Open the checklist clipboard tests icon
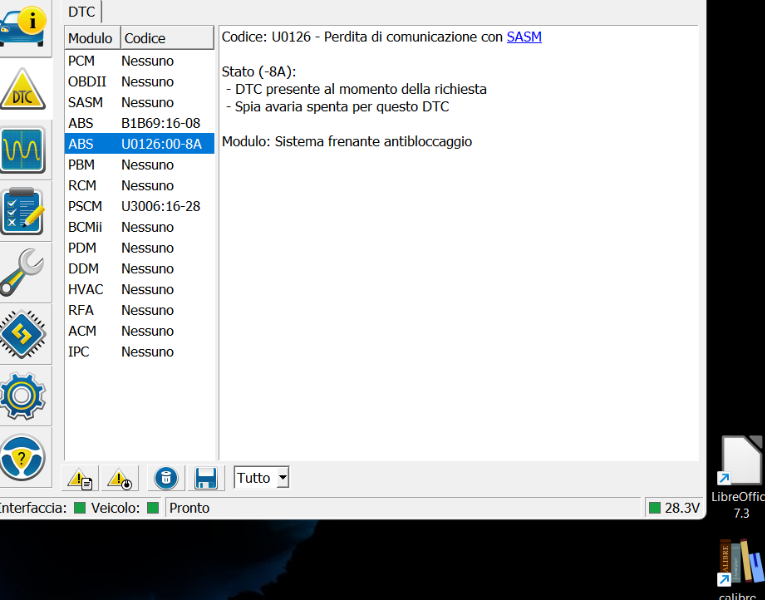Viewport: 765px width, 600px height. coord(22,211)
